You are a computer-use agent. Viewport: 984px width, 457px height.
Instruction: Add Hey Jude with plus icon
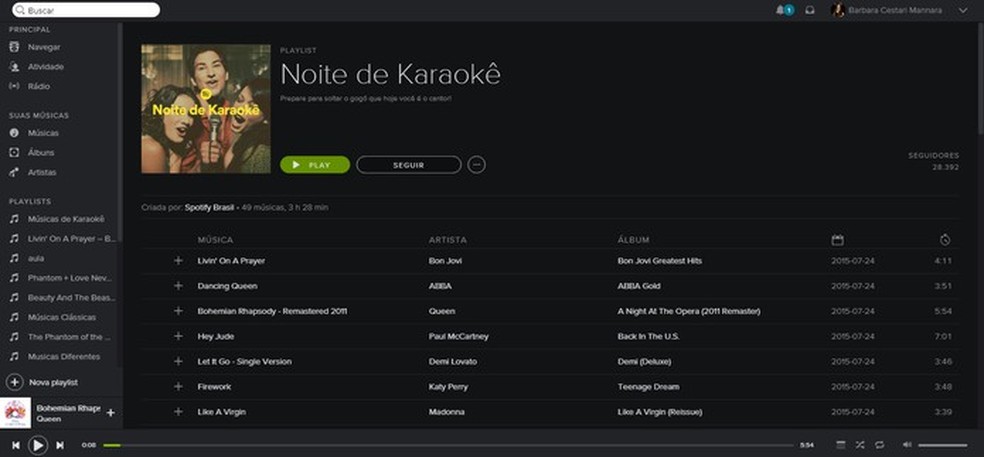pyautogui.click(x=178, y=336)
